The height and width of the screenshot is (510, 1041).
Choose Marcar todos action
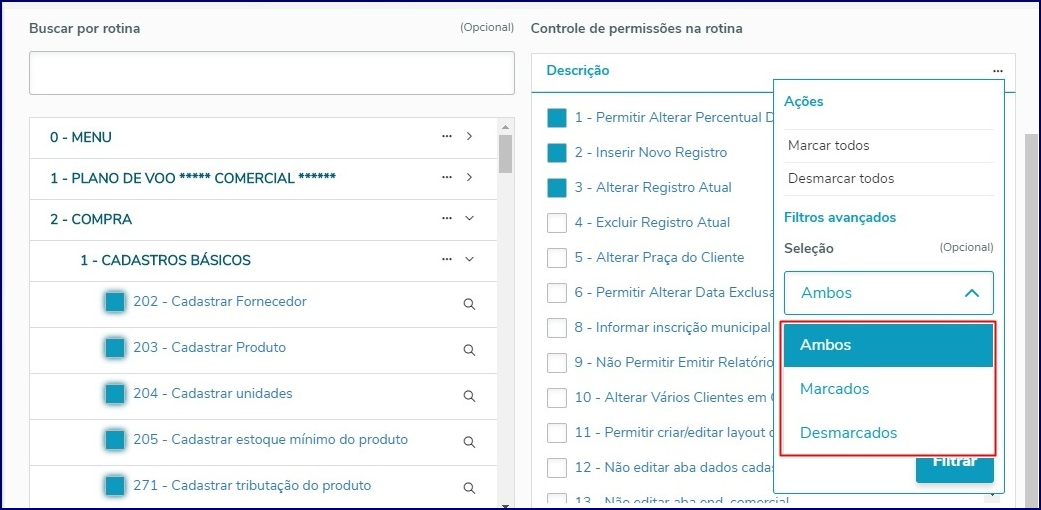pyautogui.click(x=888, y=145)
